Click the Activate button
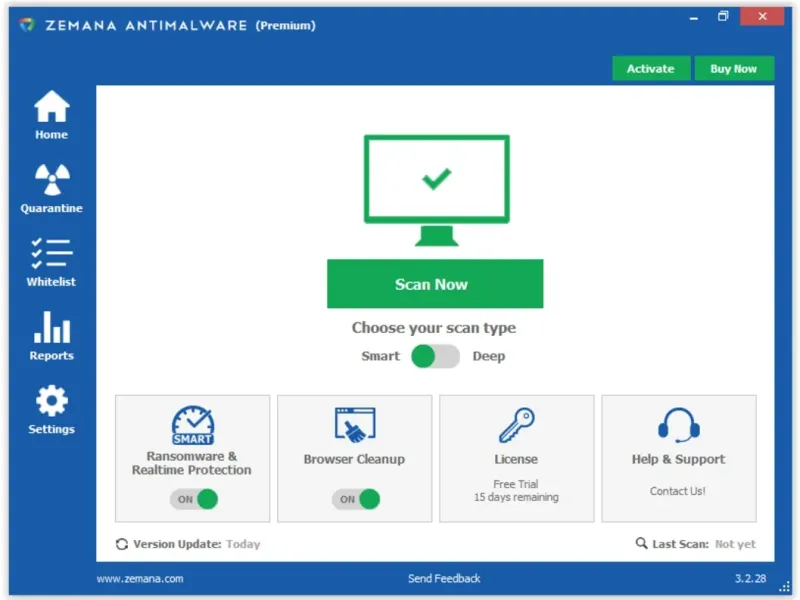The image size is (800, 600). [651, 68]
